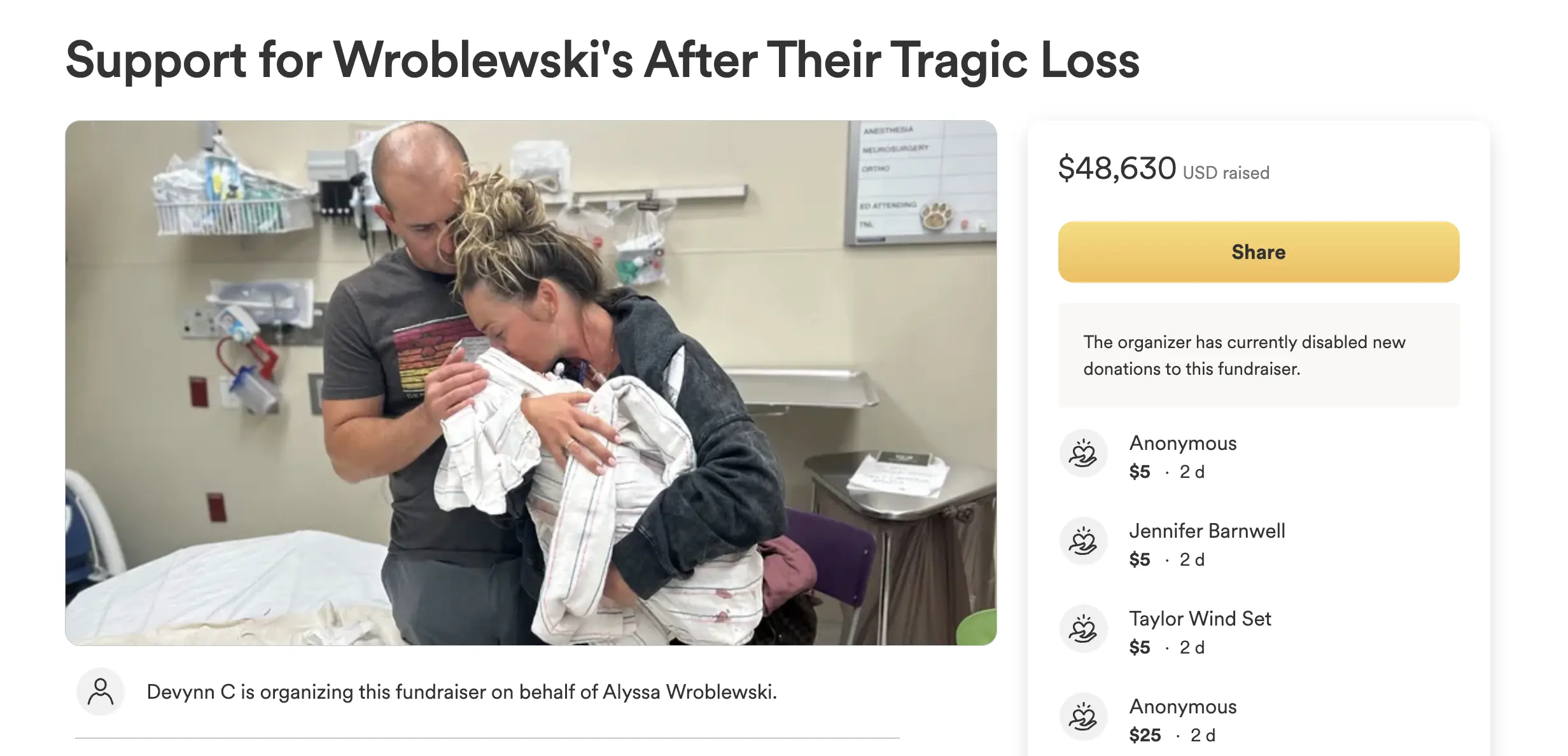Click donation icon next to Jennifer Barnwell
This screenshot has height=756, width=1568.
click(1083, 542)
